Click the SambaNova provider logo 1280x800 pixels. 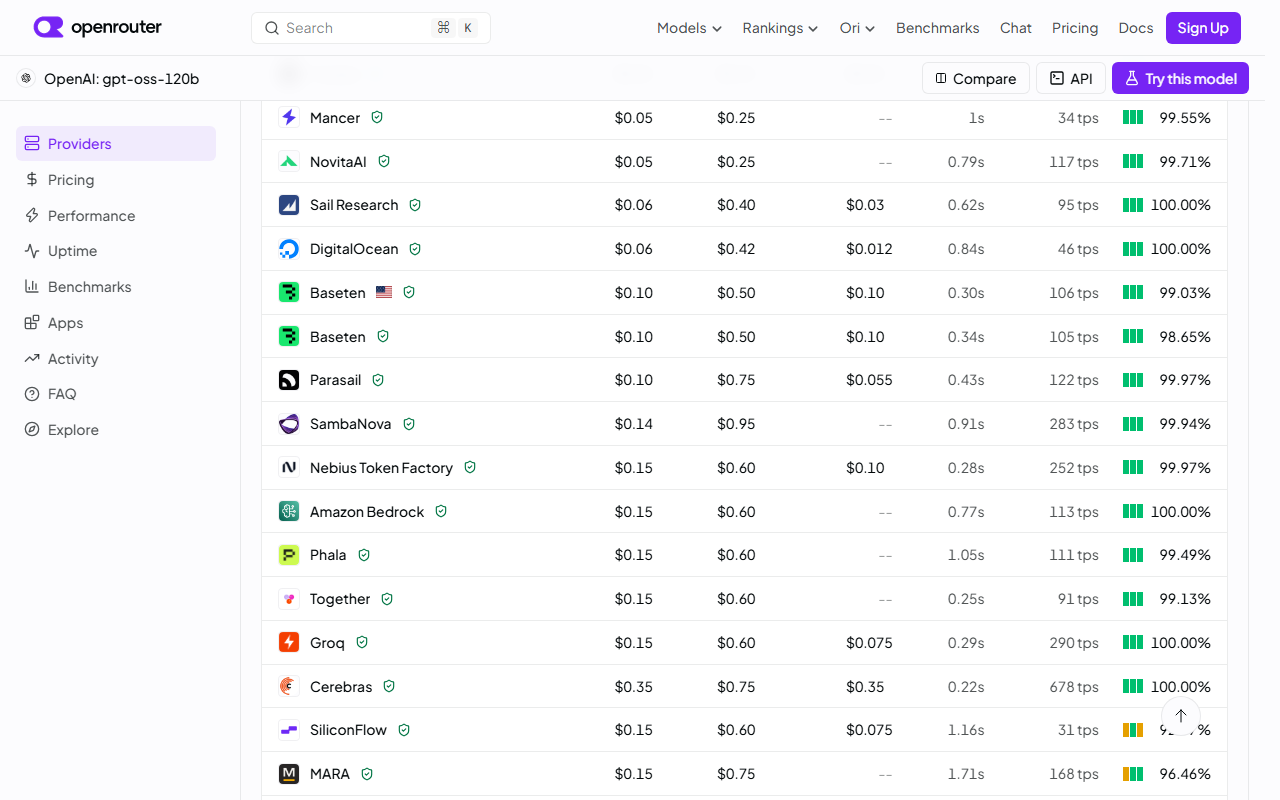click(289, 424)
